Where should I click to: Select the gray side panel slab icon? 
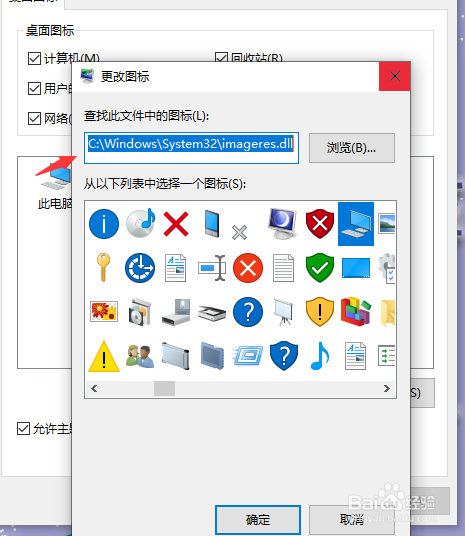point(175,356)
